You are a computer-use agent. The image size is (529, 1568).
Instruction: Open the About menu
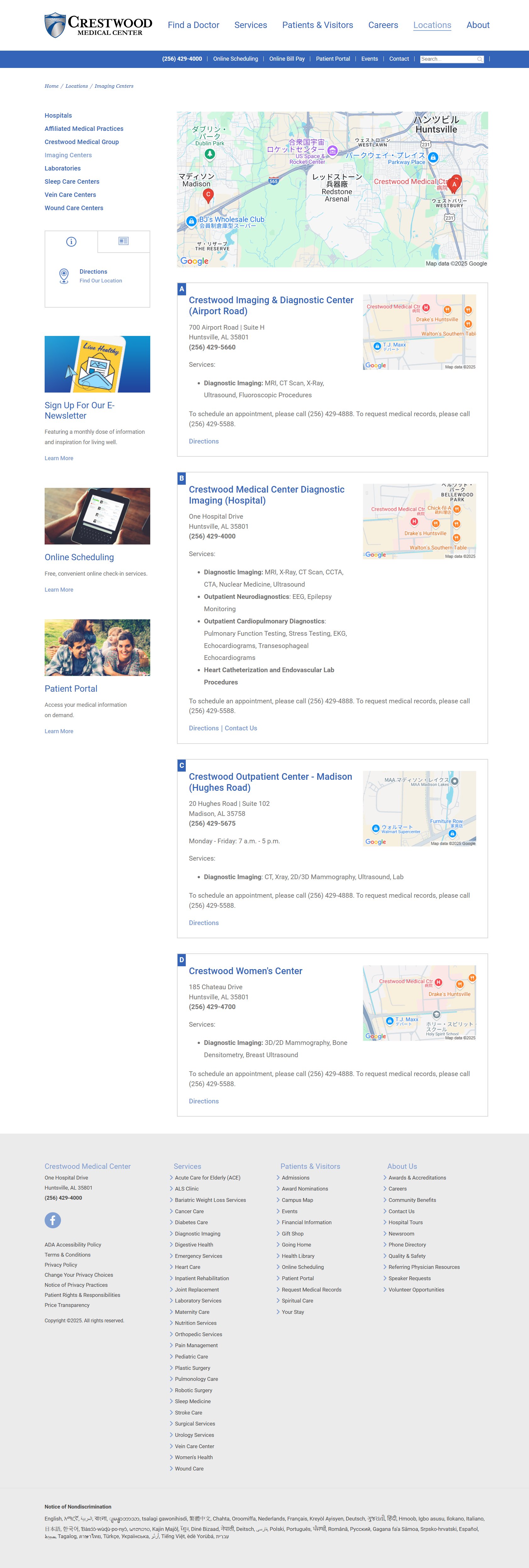pyautogui.click(x=478, y=25)
